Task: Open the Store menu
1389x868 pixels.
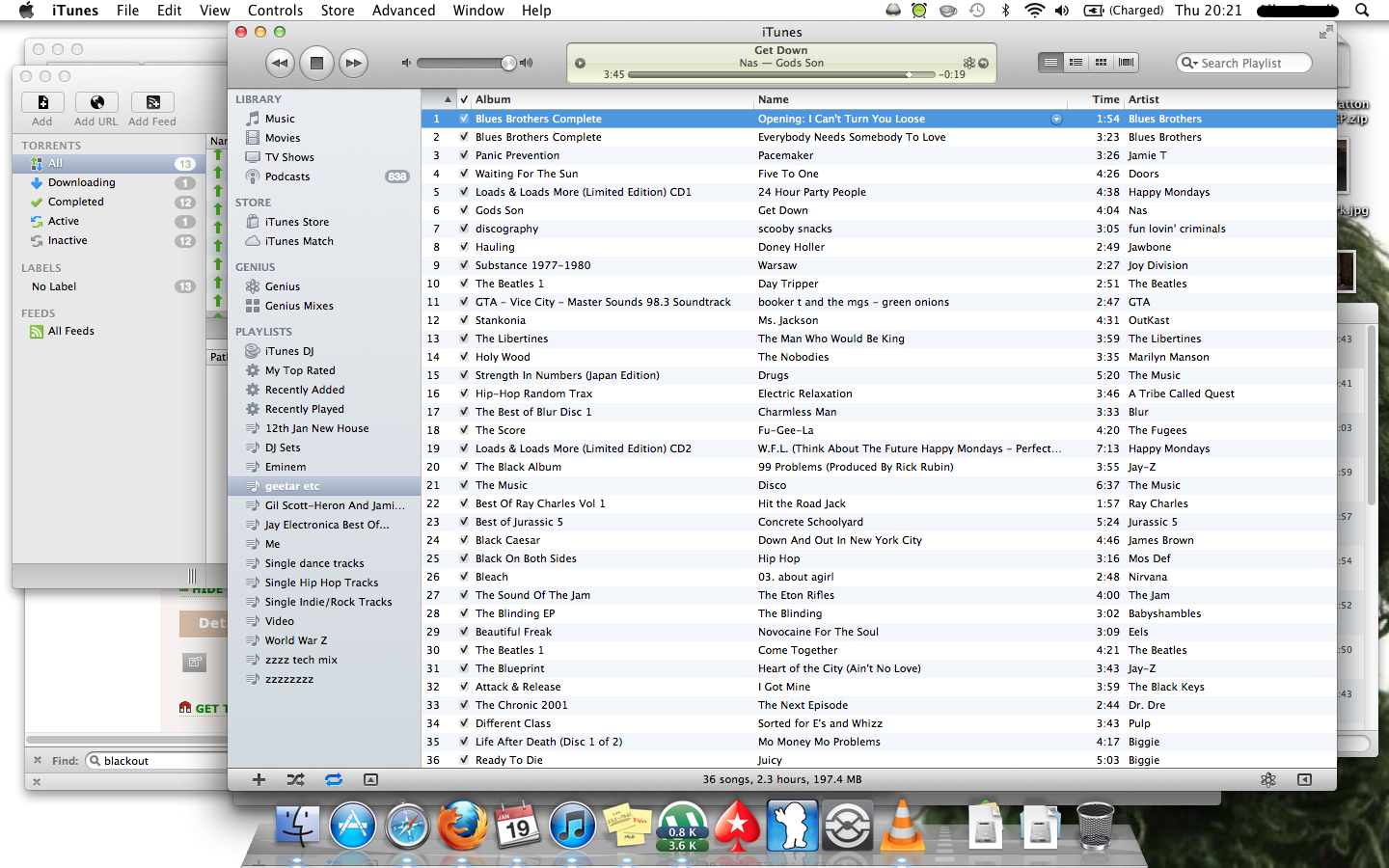Action: tap(338, 11)
